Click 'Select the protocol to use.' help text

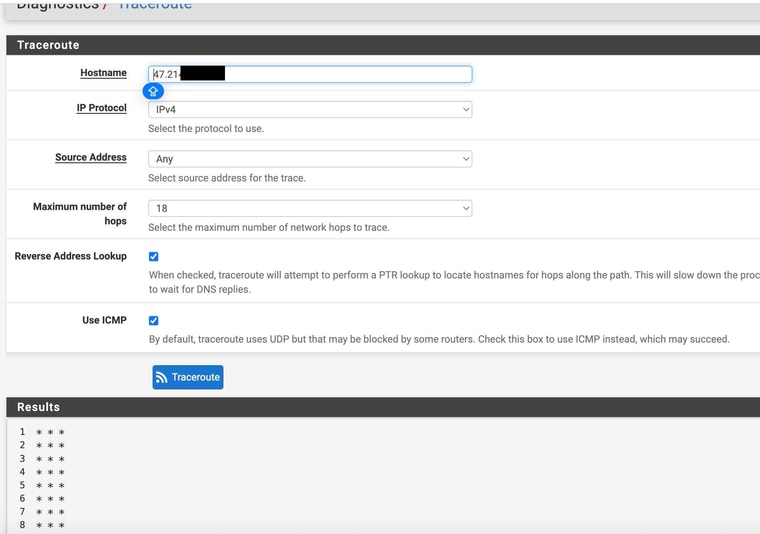coord(206,128)
